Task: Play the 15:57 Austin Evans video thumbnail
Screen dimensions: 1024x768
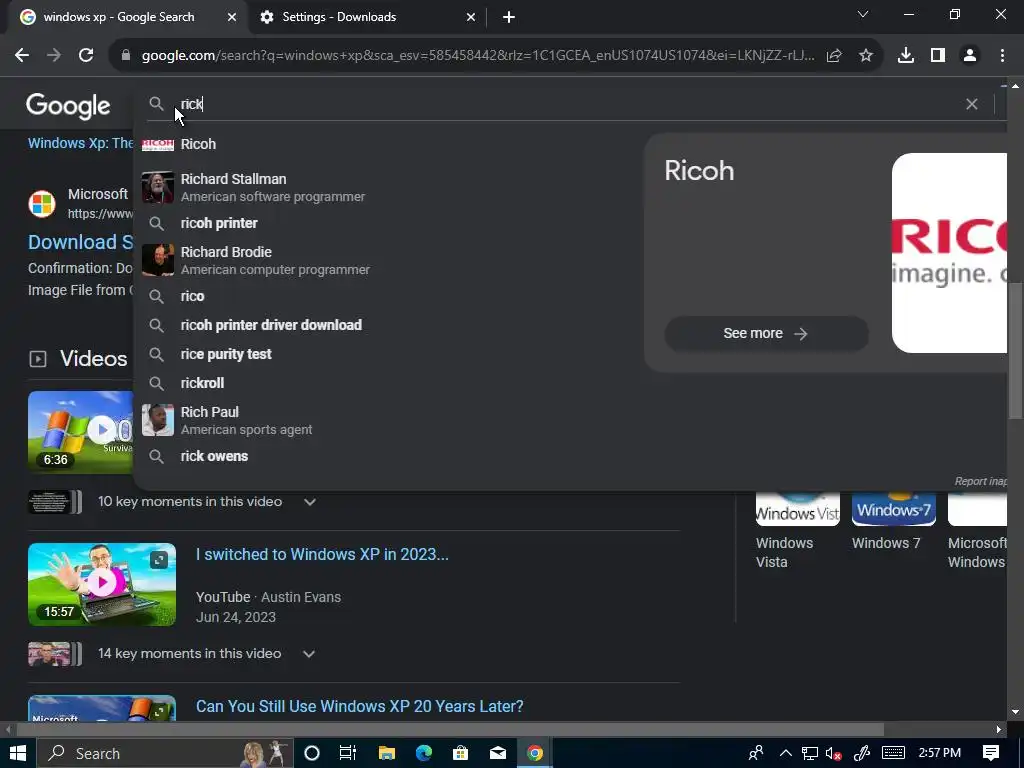Action: [102, 584]
